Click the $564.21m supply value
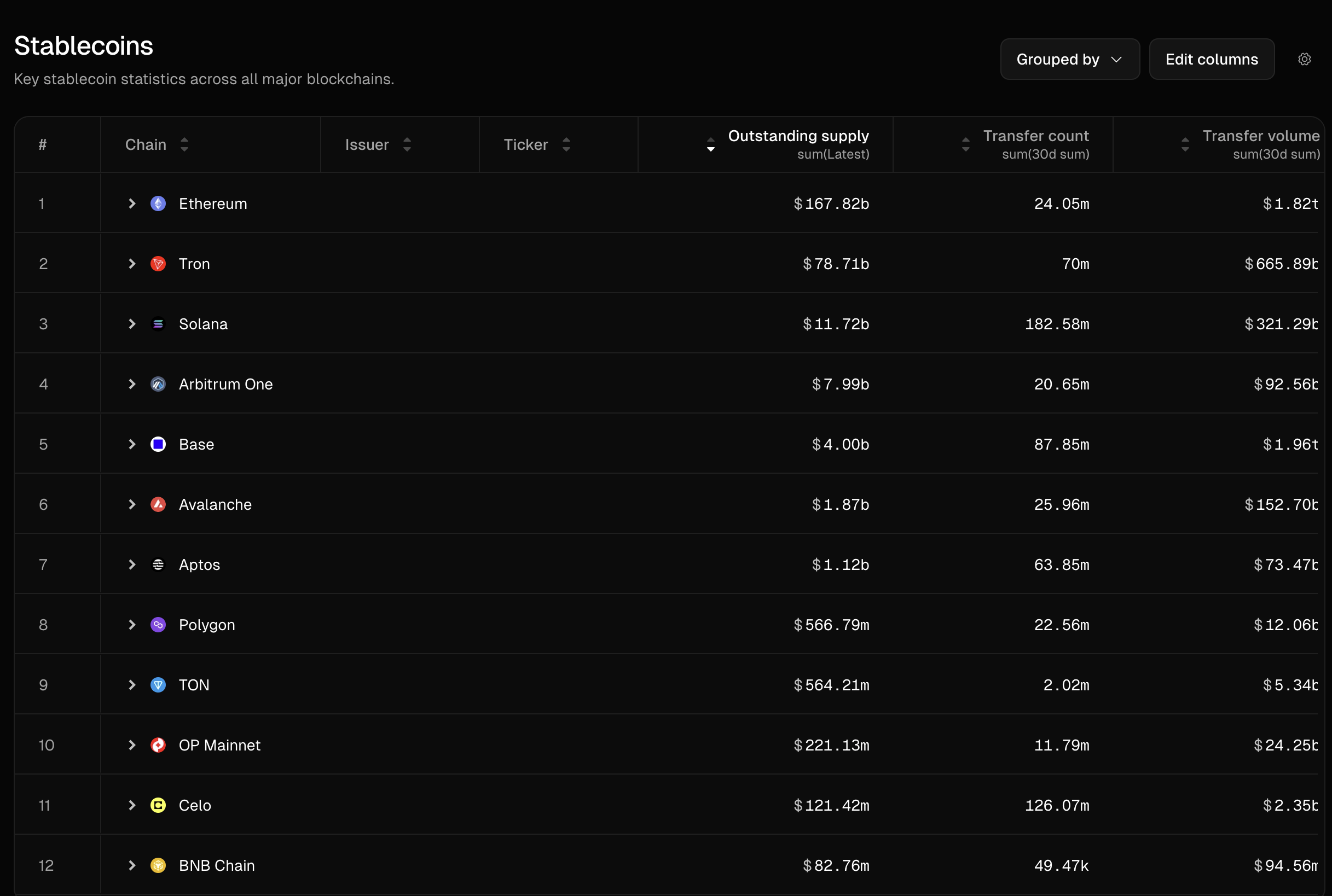The image size is (1332, 896). (831, 684)
